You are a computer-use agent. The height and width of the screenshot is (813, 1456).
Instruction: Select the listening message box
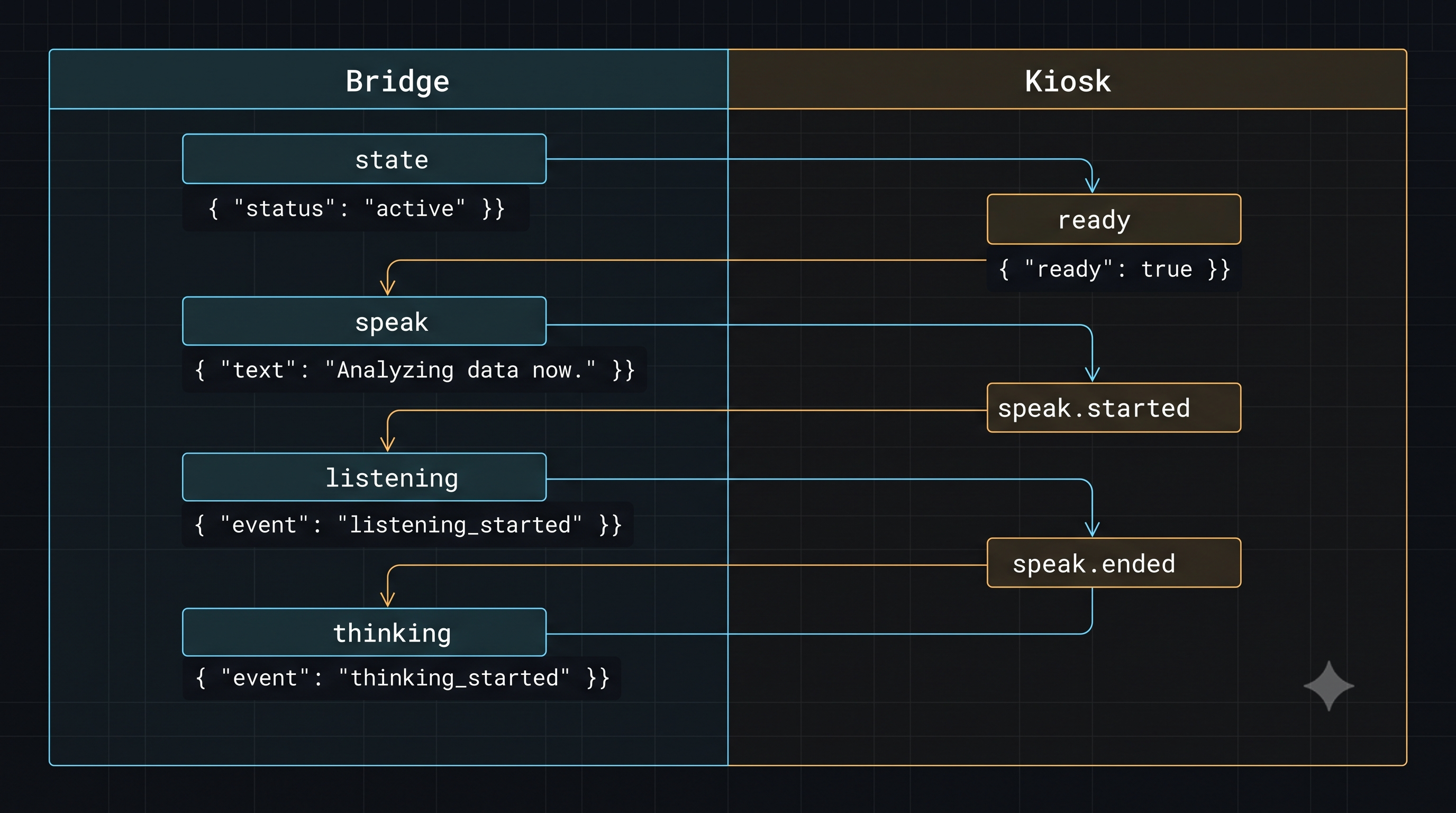click(364, 477)
